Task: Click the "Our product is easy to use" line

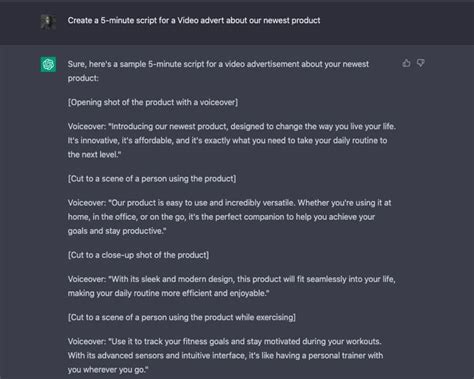Action: (229, 203)
